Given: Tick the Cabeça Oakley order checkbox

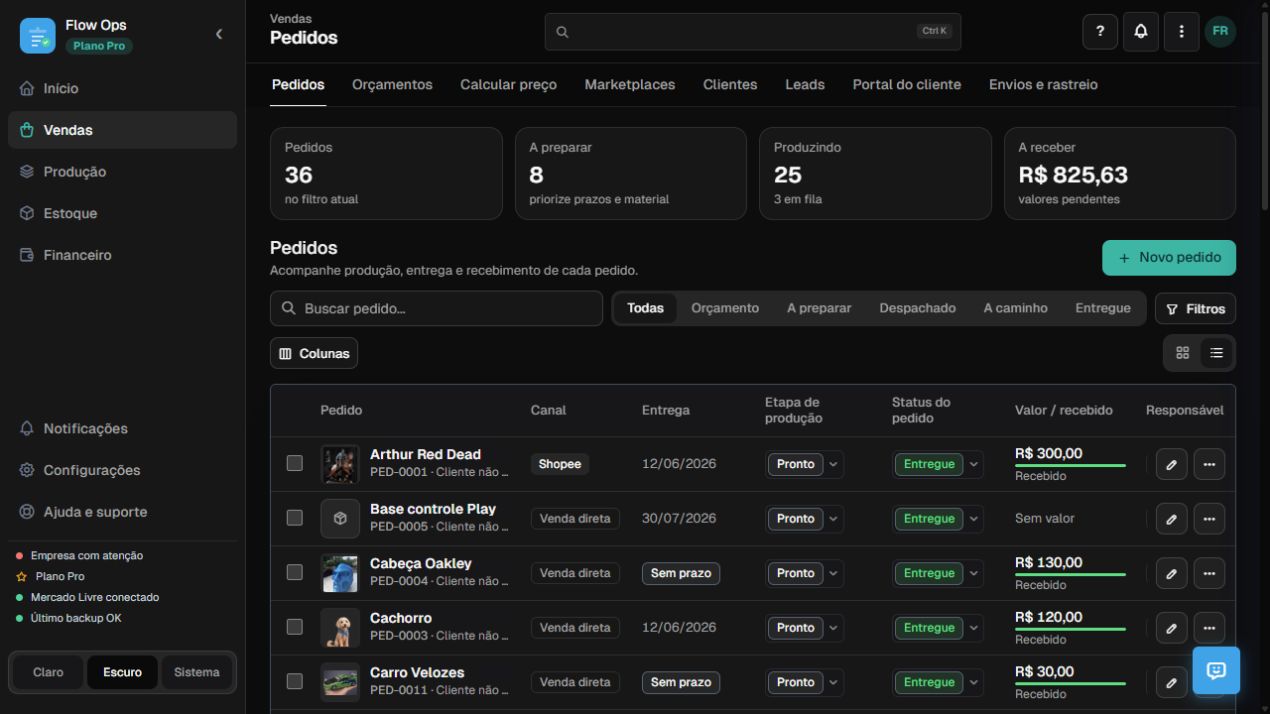Looking at the screenshot, I should pyautogui.click(x=294, y=572).
